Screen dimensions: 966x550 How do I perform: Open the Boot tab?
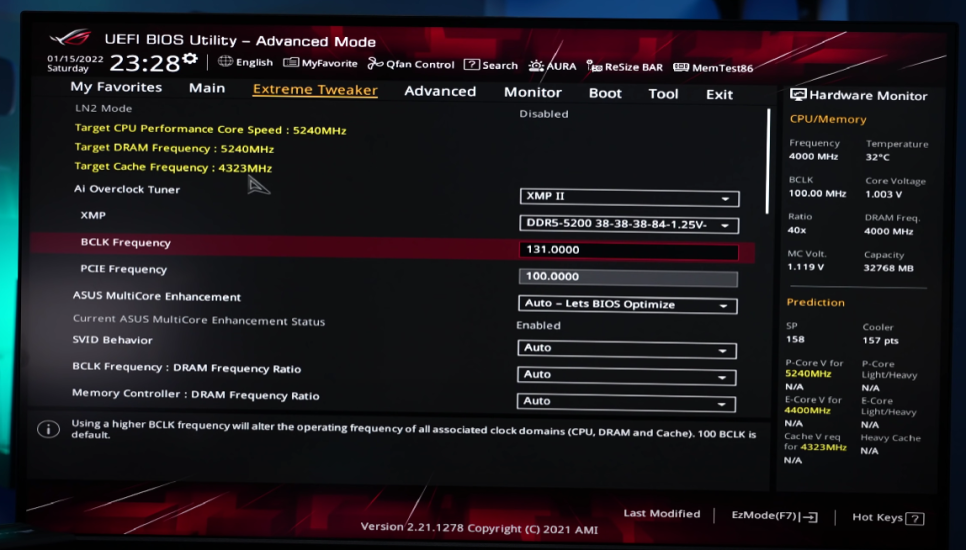[605, 94]
